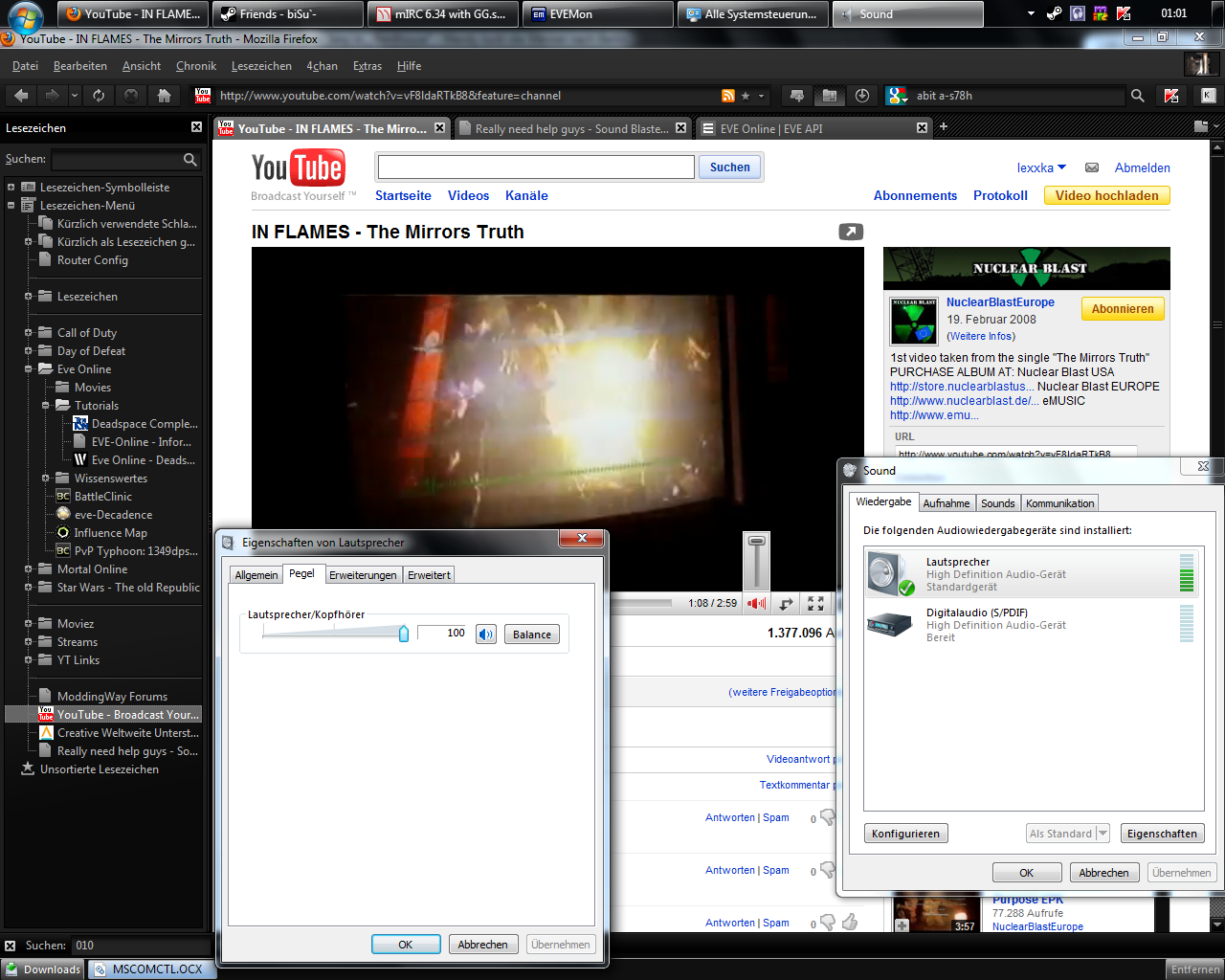Screen dimensions: 1225x980
Task: Click the YouTube player vertical volume slider
Action: (x=756, y=562)
